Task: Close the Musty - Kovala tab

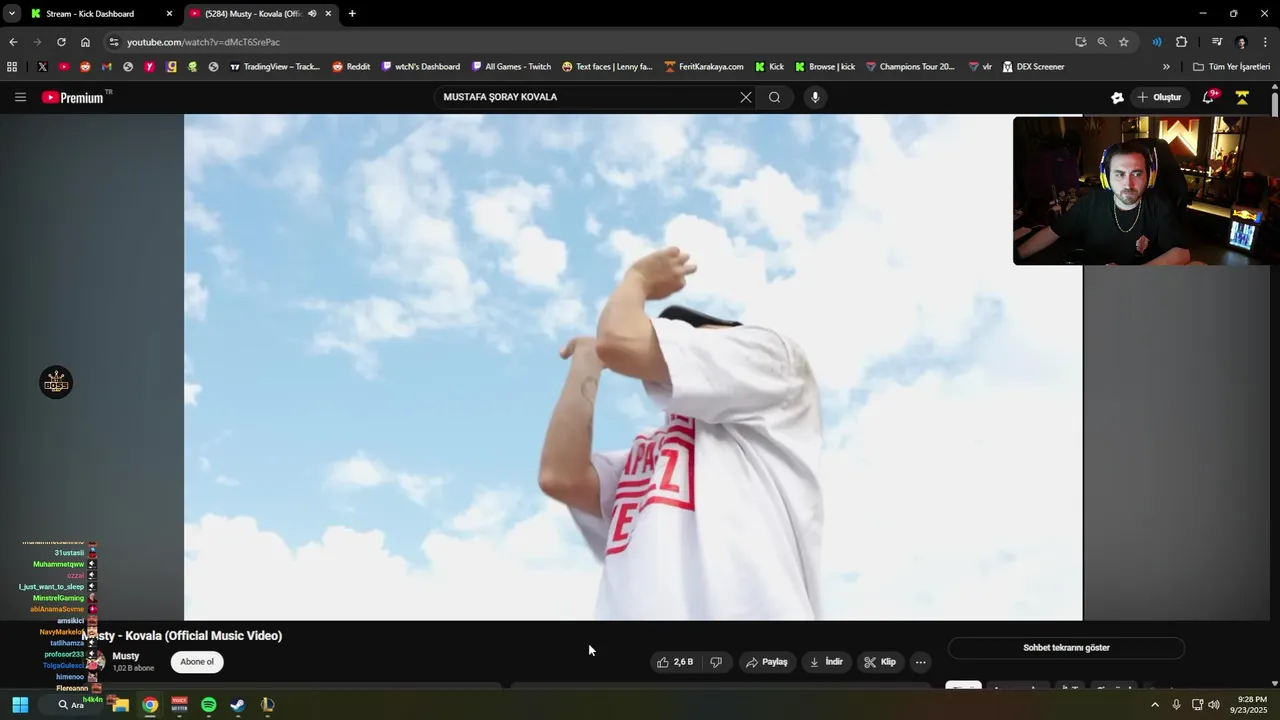Action: click(328, 14)
